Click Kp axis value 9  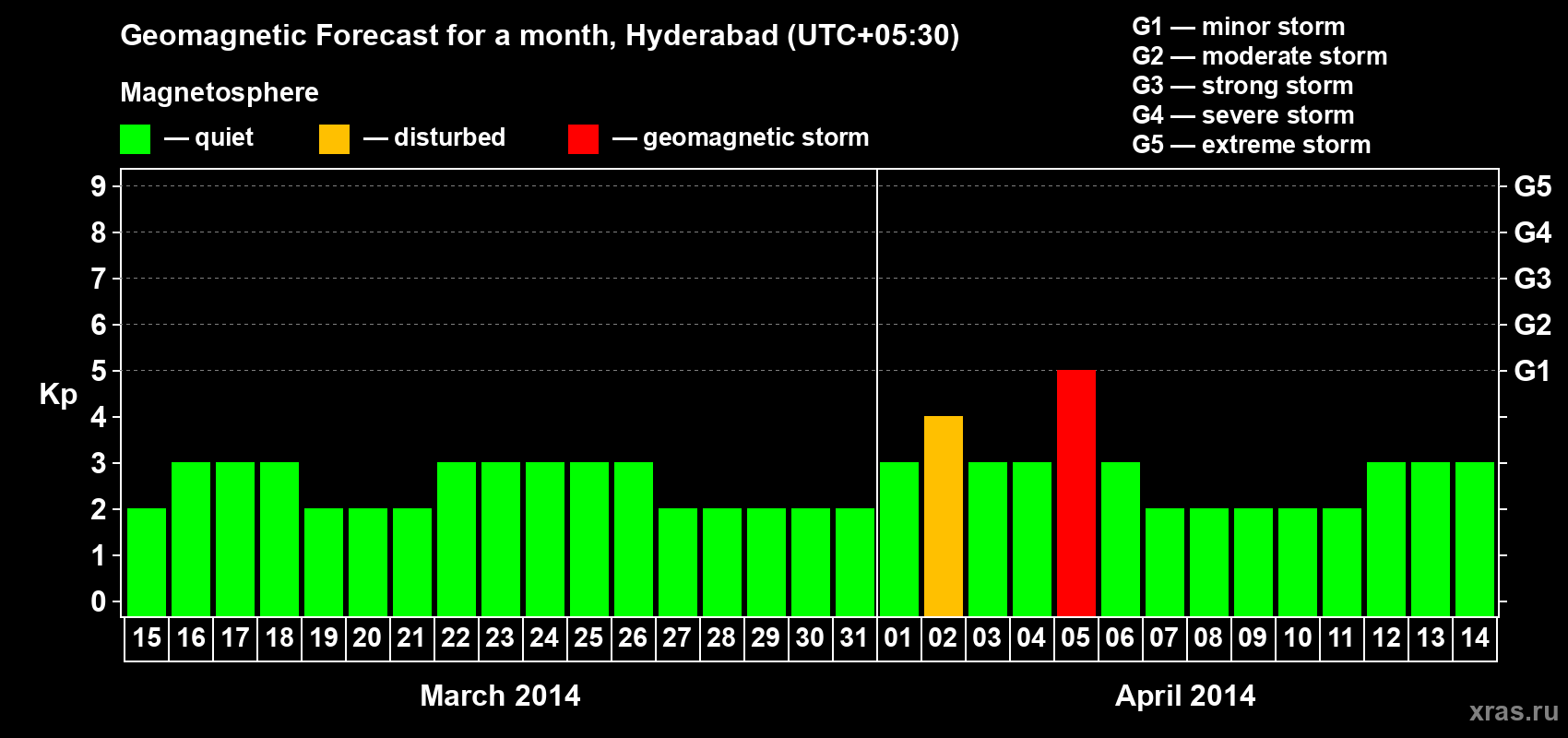pyautogui.click(x=99, y=186)
